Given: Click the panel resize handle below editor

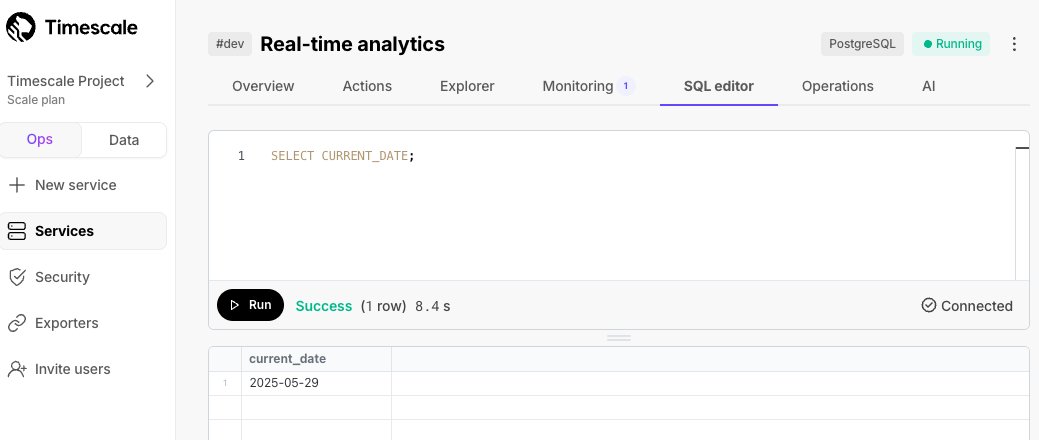Looking at the screenshot, I should [619, 338].
